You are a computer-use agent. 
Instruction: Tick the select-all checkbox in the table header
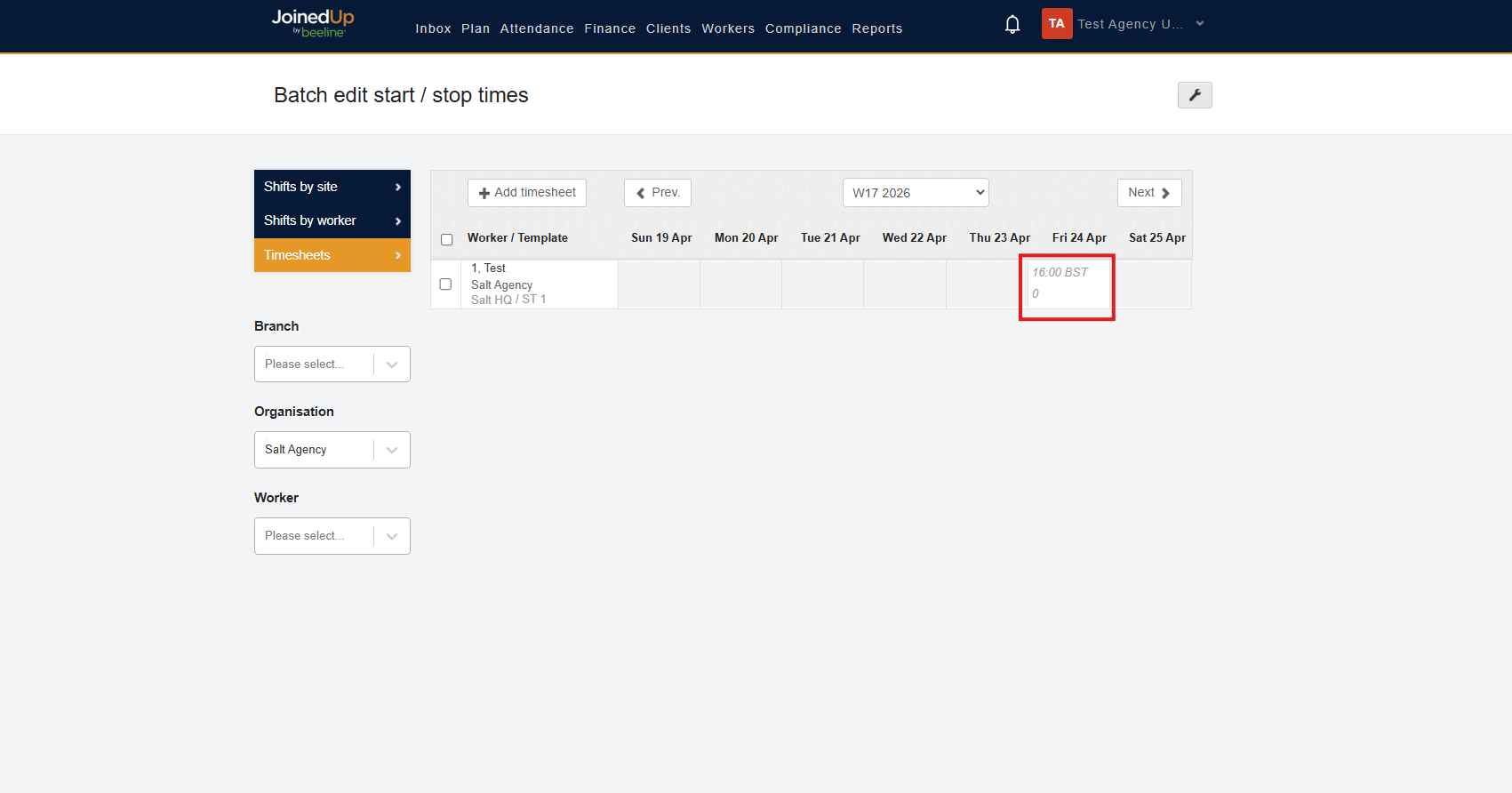coord(447,239)
